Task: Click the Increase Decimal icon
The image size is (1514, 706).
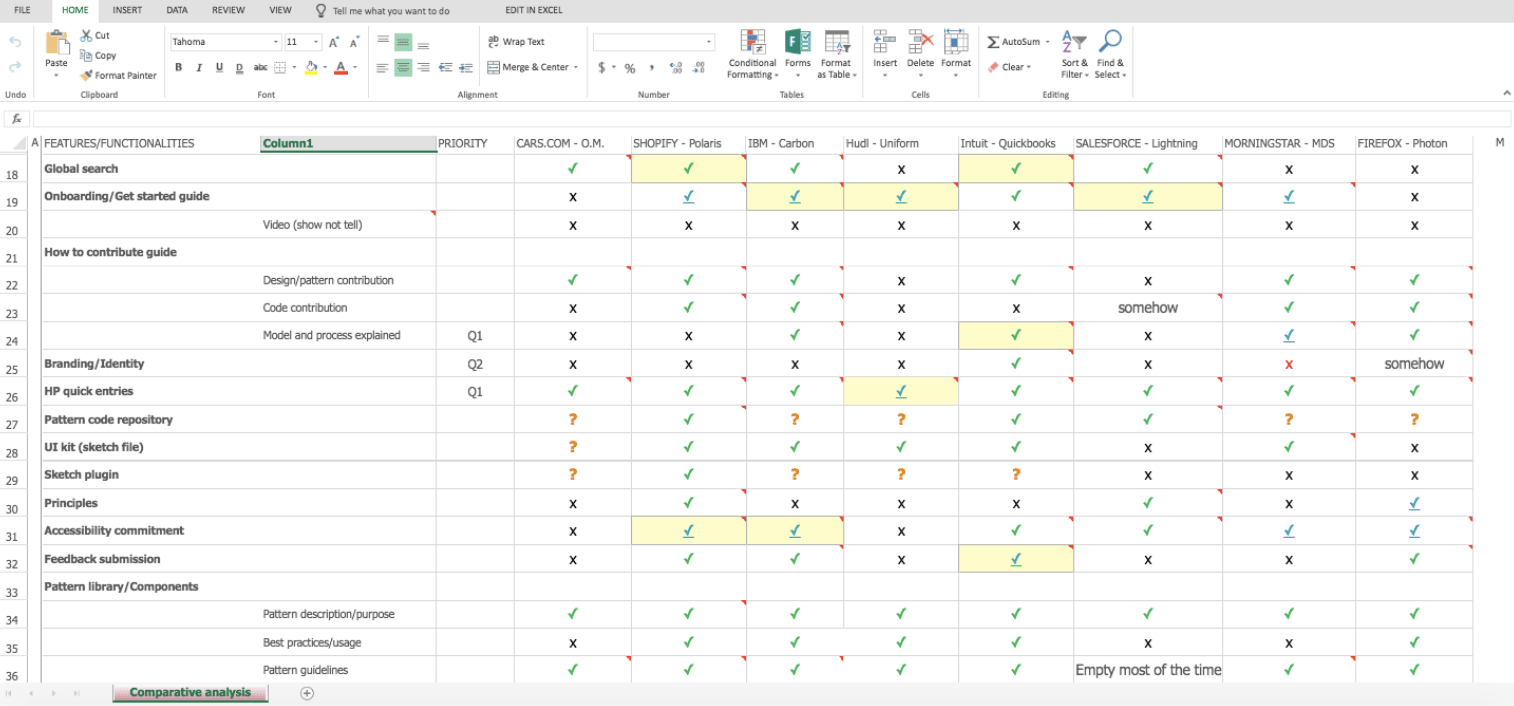Action: [675, 67]
